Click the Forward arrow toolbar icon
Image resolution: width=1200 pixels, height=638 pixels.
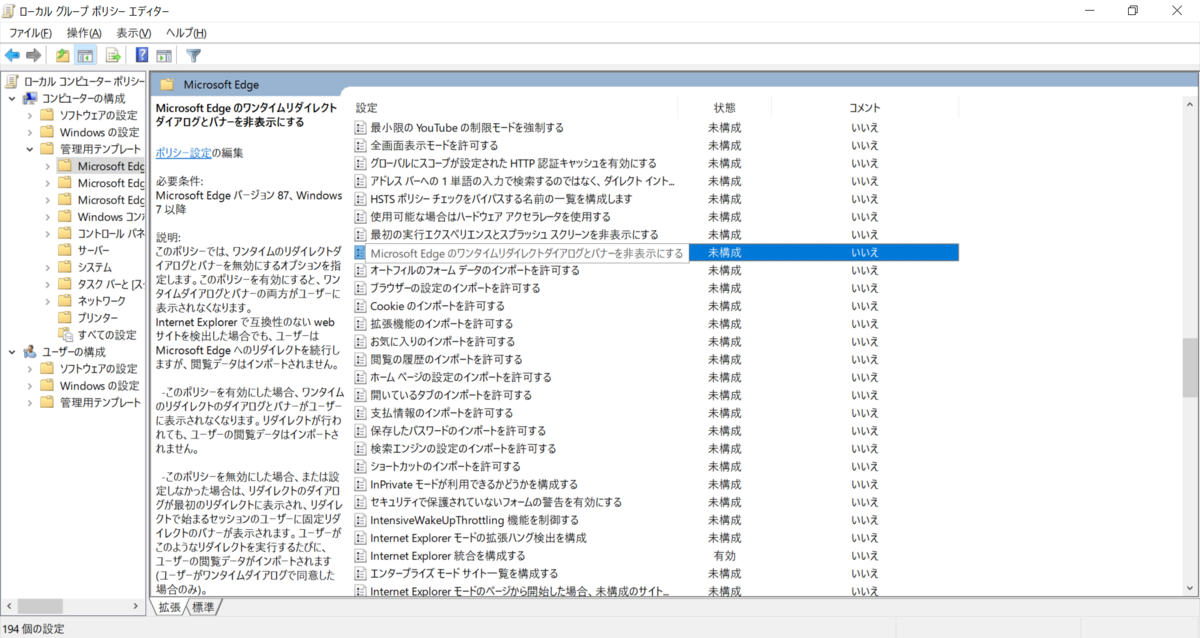(34, 55)
